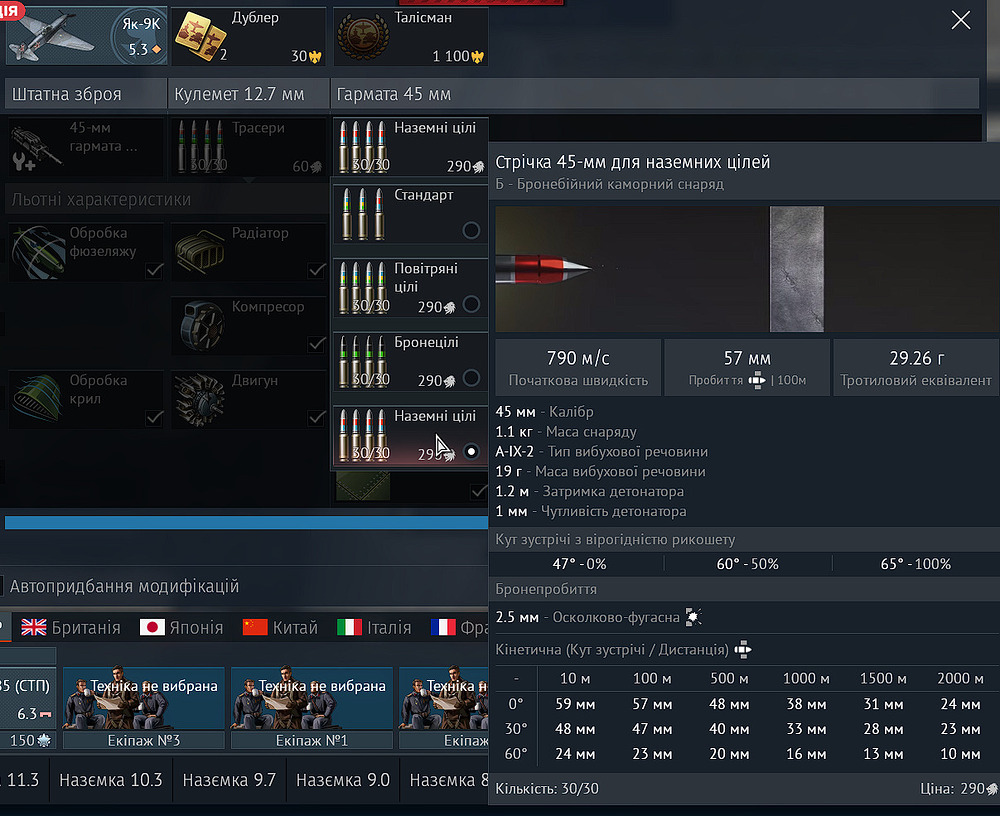1000x816 pixels.
Task: Open crew slot Екіпаж №3
Action: pyautogui.click(x=143, y=708)
